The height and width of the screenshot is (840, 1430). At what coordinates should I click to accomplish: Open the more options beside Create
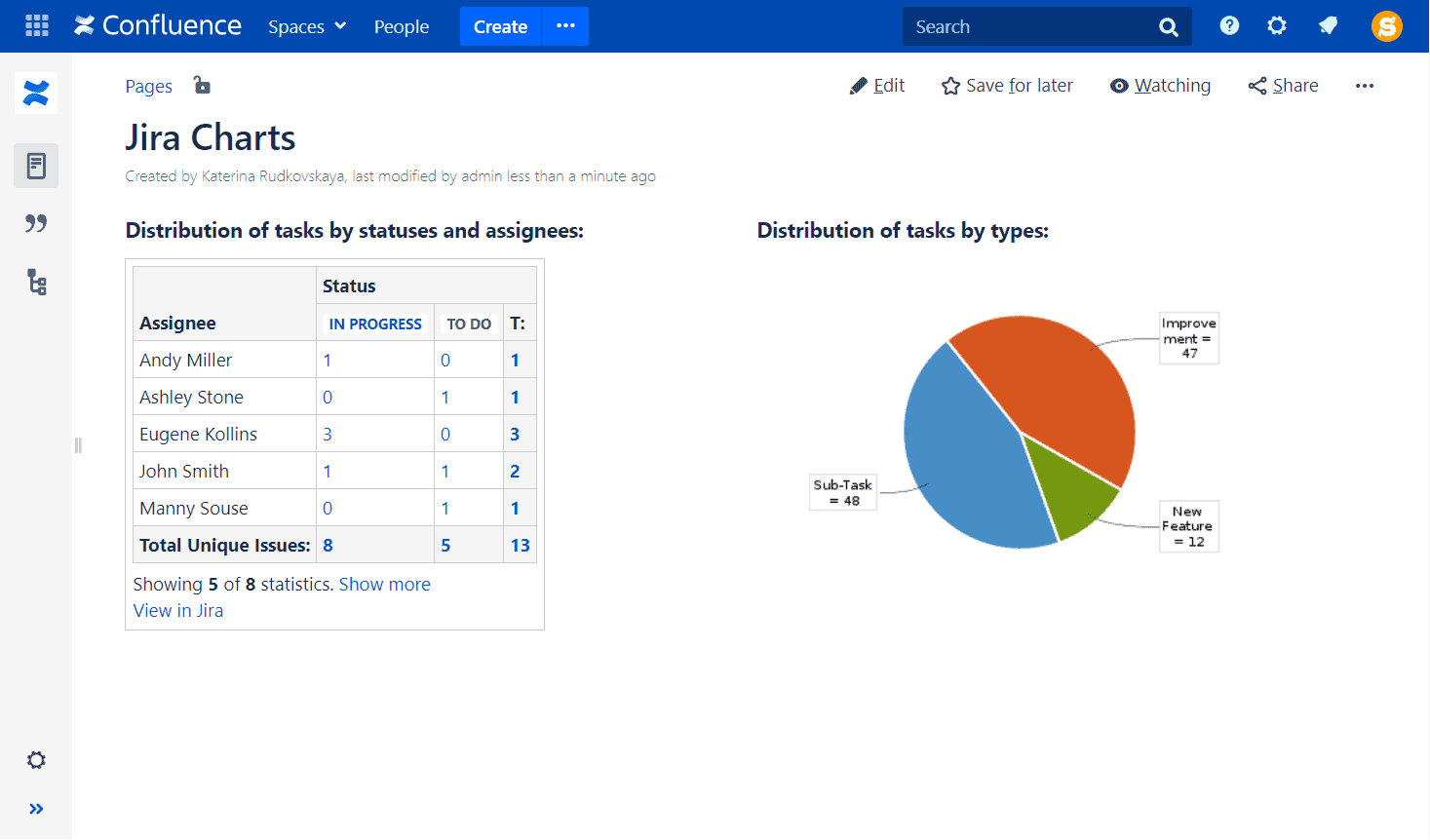(565, 26)
